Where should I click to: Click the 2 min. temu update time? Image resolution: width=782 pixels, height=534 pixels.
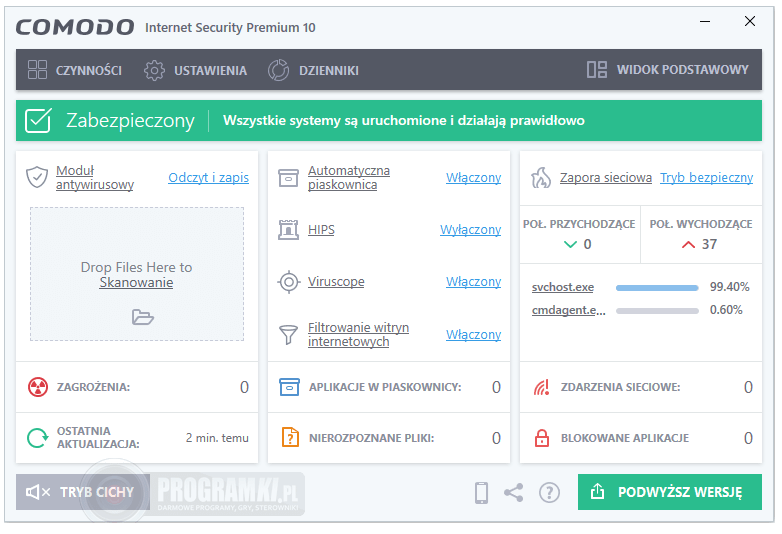(217, 438)
